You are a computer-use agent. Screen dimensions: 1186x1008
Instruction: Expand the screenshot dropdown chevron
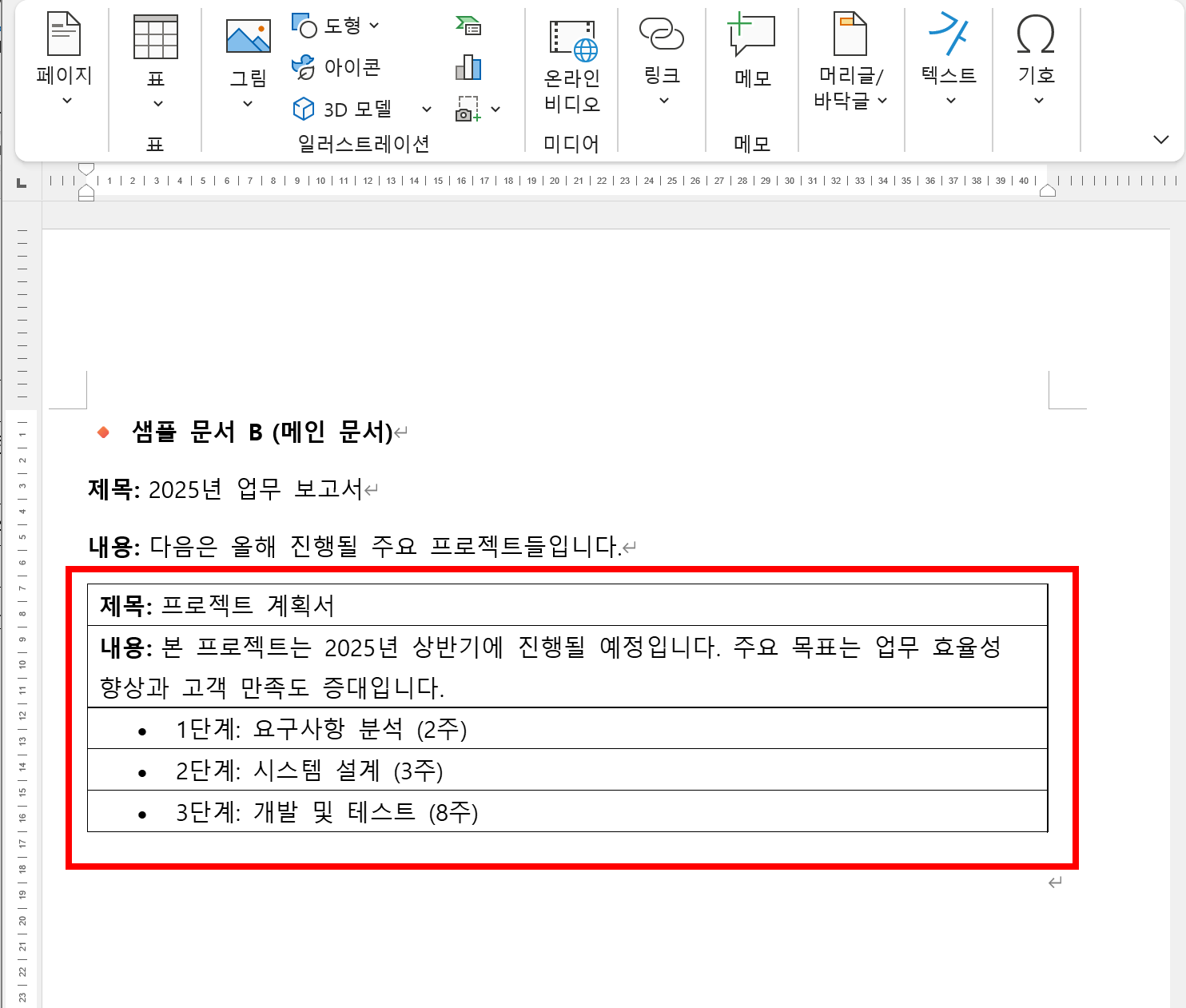tap(495, 109)
